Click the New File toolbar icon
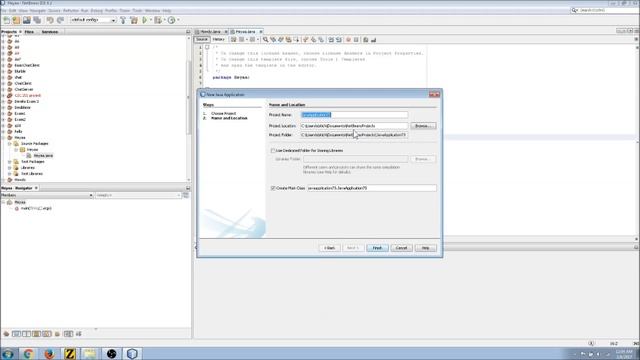This screenshot has width=640, height=360. (7, 20)
